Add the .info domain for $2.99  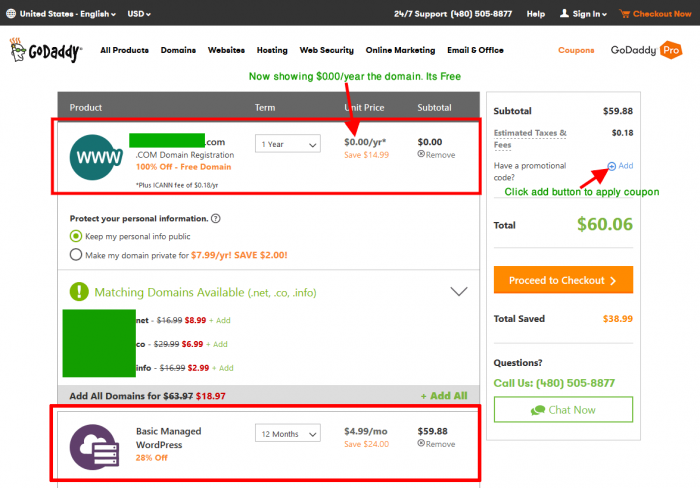pos(223,368)
